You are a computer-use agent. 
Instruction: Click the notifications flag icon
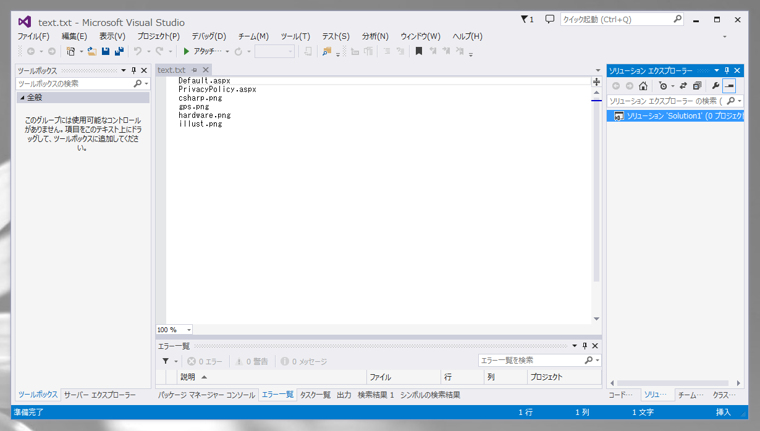click(x=527, y=19)
